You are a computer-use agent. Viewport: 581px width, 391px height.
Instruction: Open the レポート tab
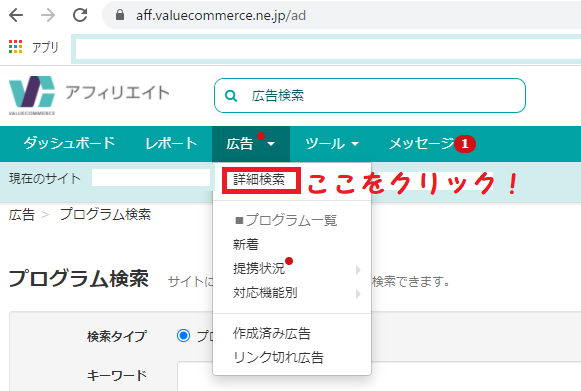click(171, 143)
